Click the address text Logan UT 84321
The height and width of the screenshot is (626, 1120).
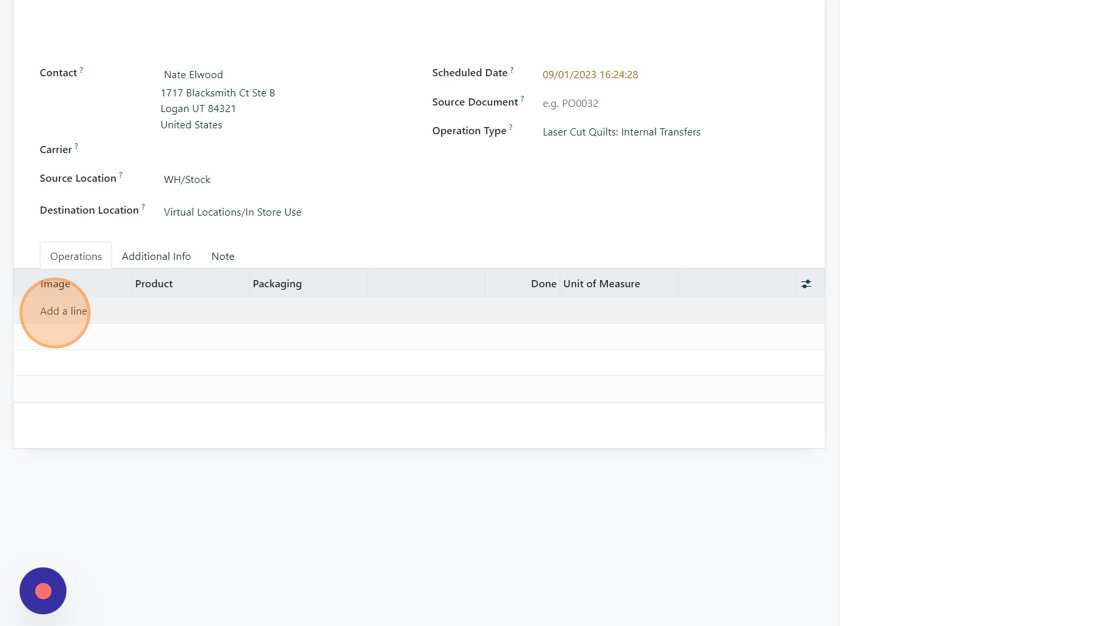tap(198, 109)
